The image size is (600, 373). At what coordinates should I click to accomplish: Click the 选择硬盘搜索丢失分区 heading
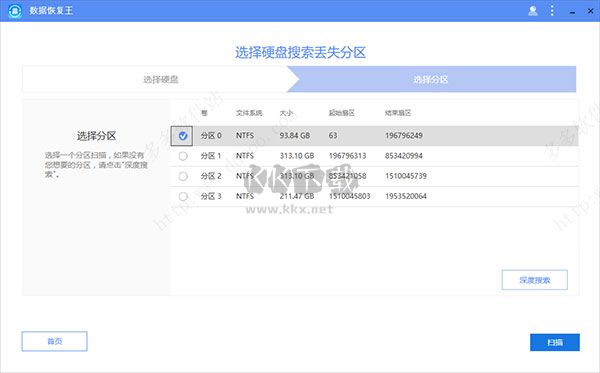(300, 52)
